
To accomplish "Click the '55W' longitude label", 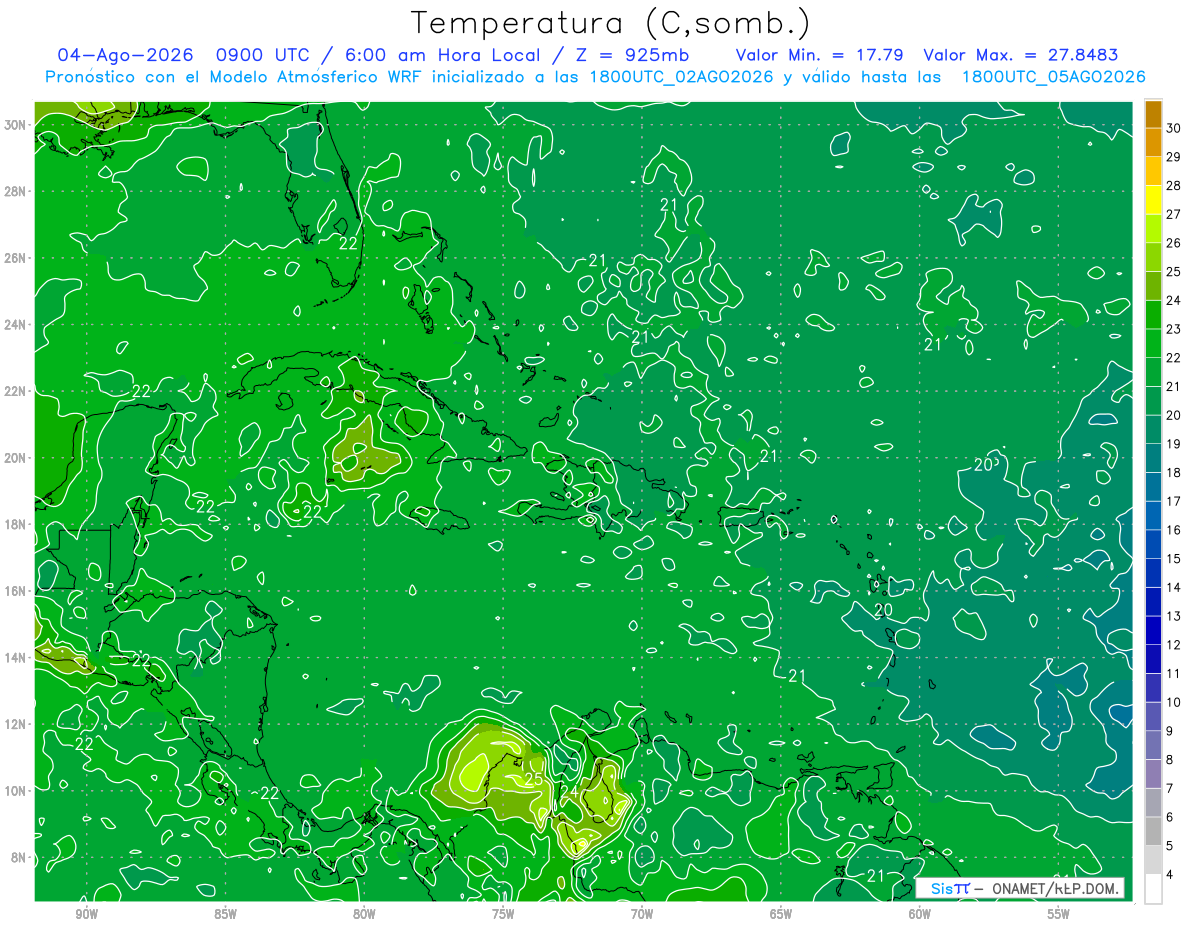I will coord(1059,913).
